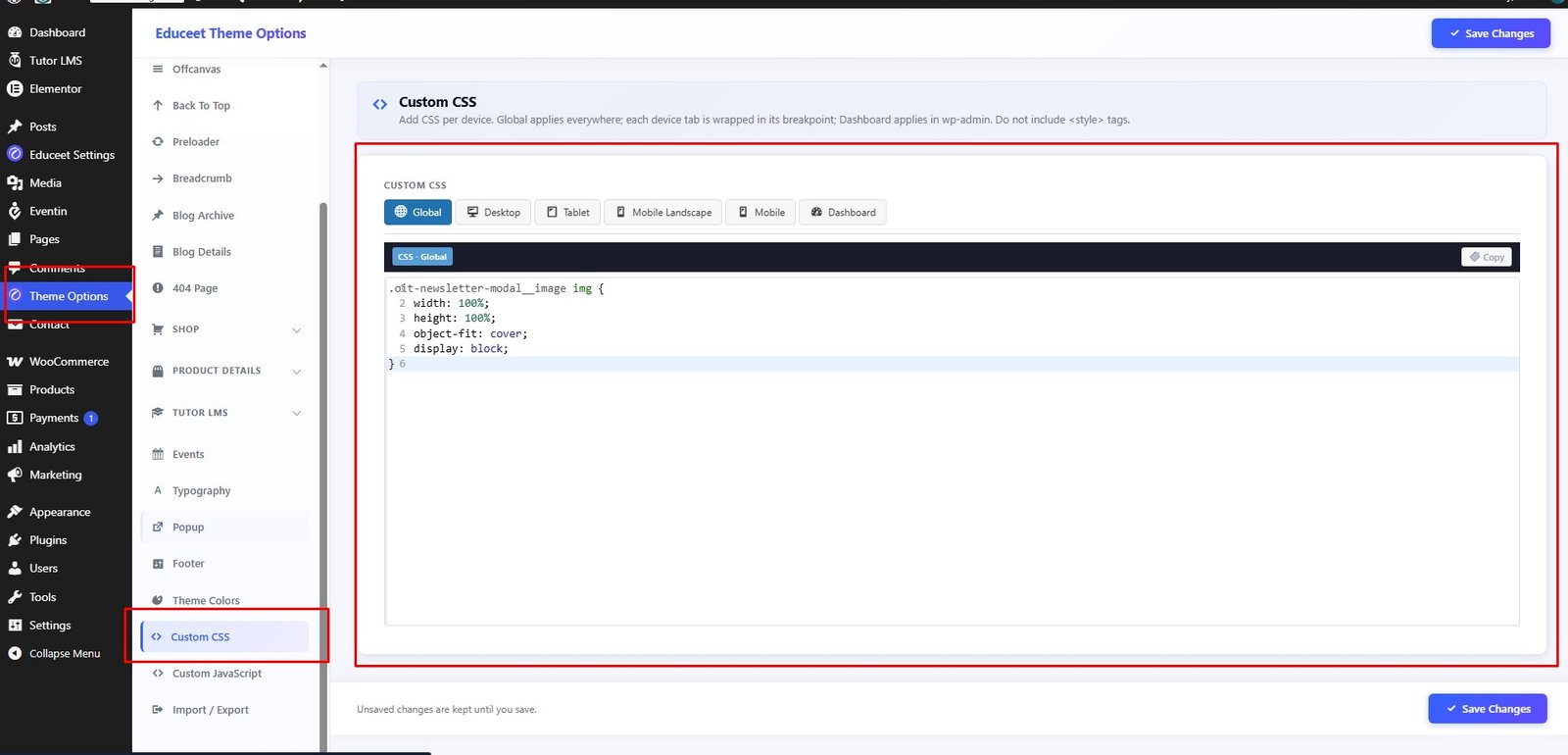This screenshot has width=1568, height=755.
Task: Open Educeet Settings in the admin menu
Action: coord(72,155)
